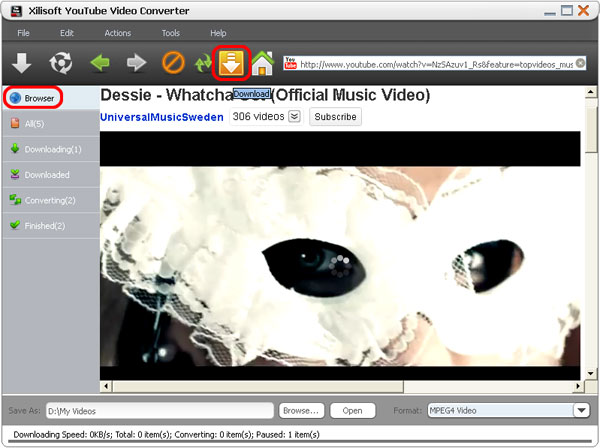Screen dimensions: 600x448
Task: Click the YouTube URL address field
Action: [x=436, y=64]
